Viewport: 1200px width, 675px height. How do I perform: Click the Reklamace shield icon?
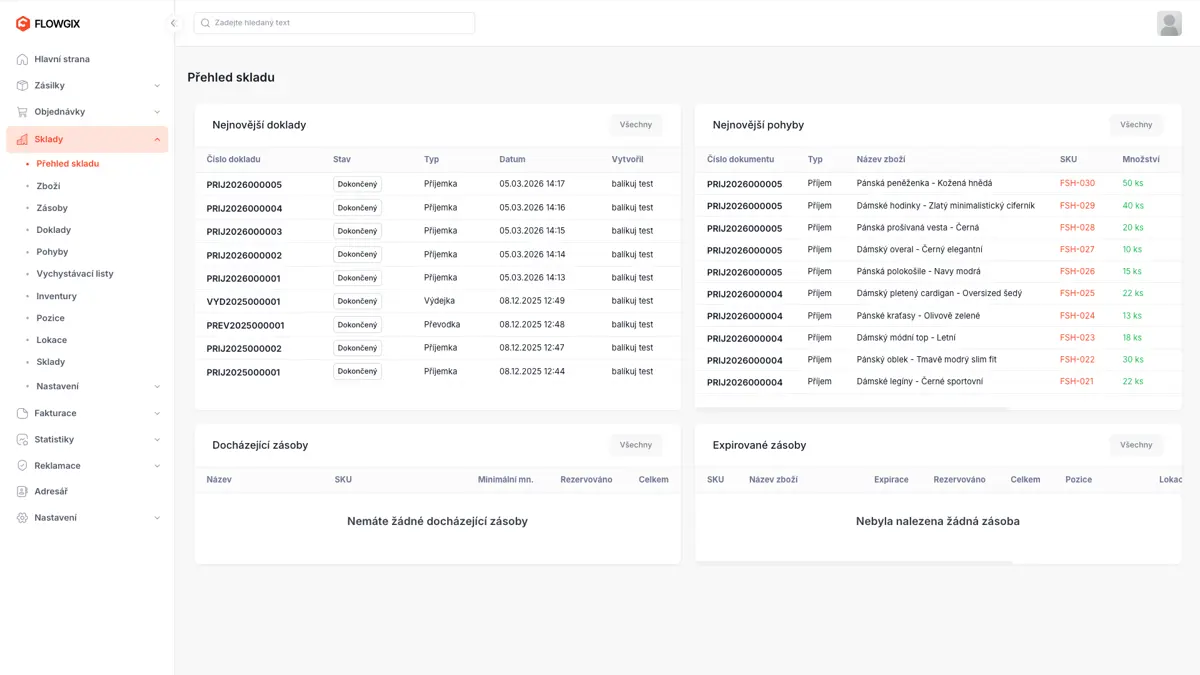point(22,466)
